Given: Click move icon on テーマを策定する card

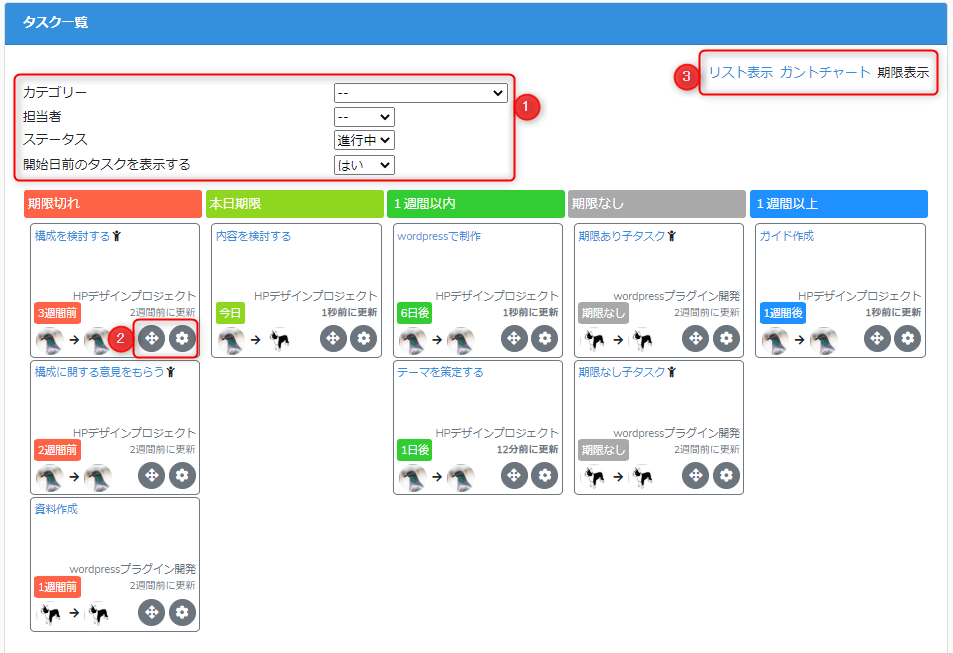Looking at the screenshot, I should tap(514, 475).
